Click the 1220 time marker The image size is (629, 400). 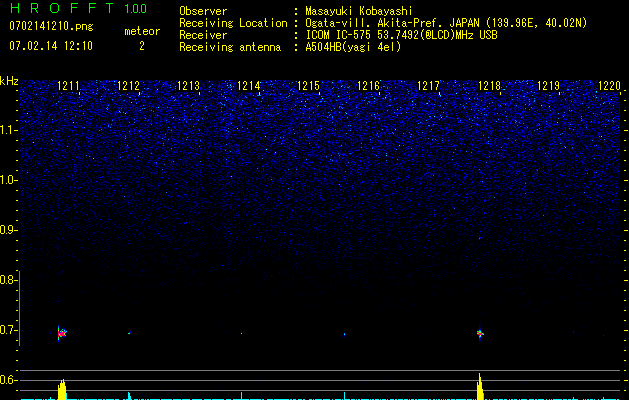[x=609, y=86]
